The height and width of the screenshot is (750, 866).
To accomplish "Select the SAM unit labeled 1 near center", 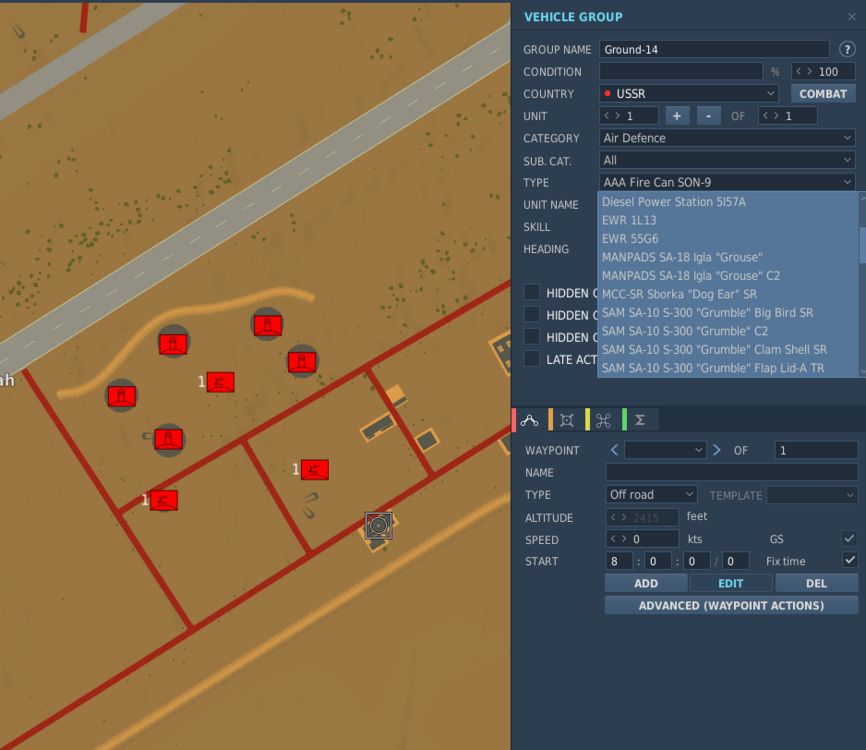I will click(x=220, y=382).
